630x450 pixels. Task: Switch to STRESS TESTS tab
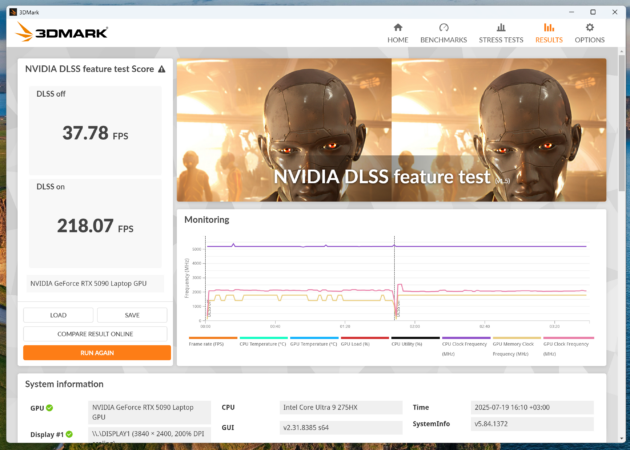(x=501, y=33)
